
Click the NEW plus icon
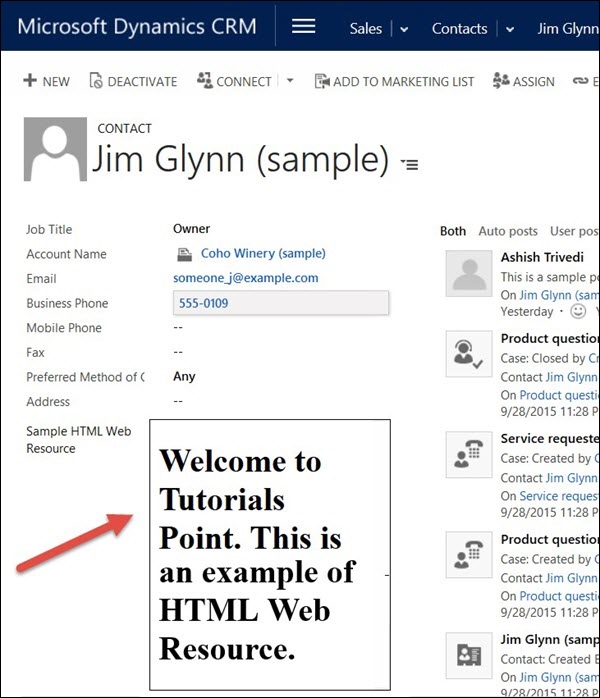(30, 81)
